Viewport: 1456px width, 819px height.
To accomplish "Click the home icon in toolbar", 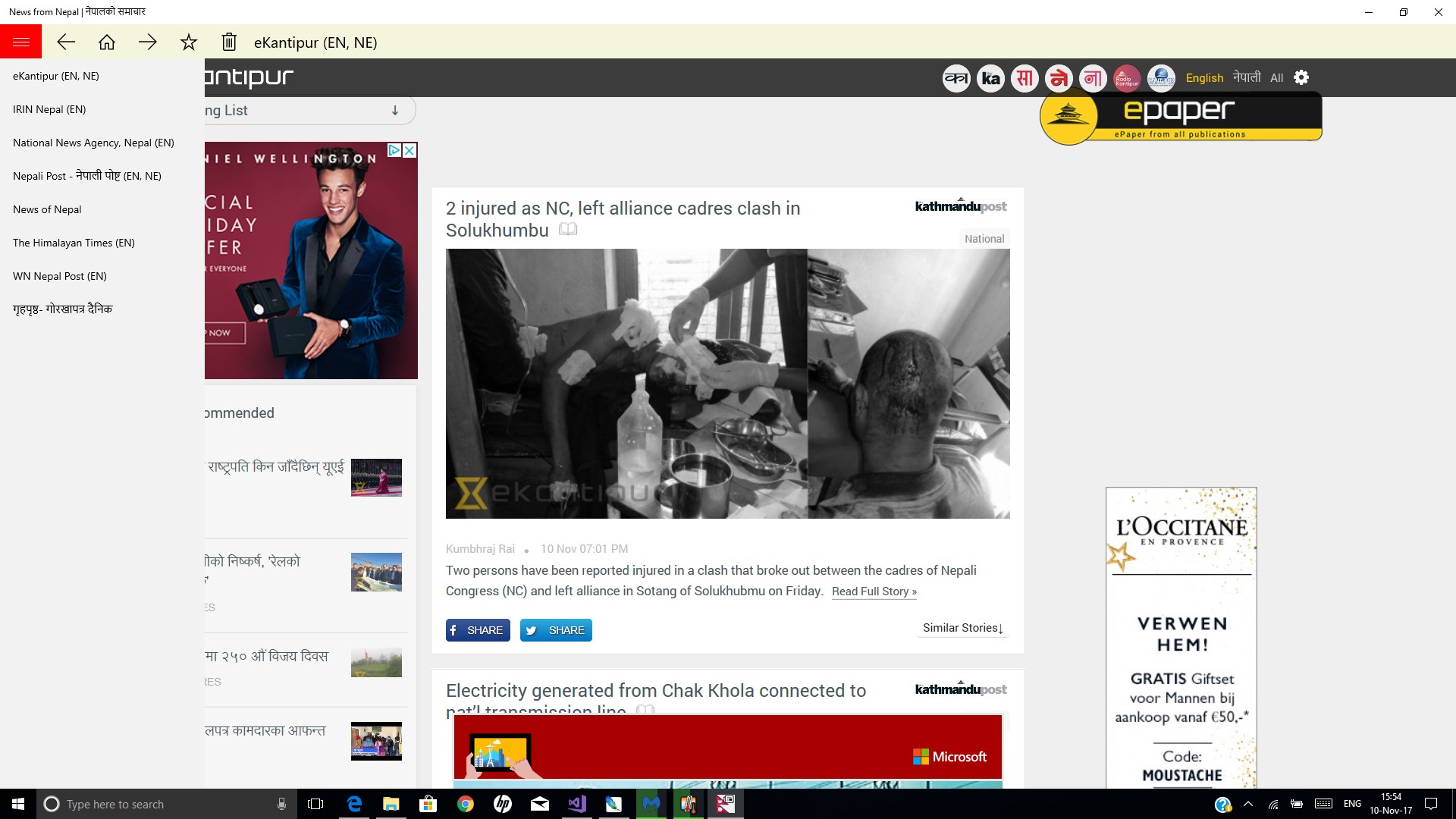I will (107, 42).
